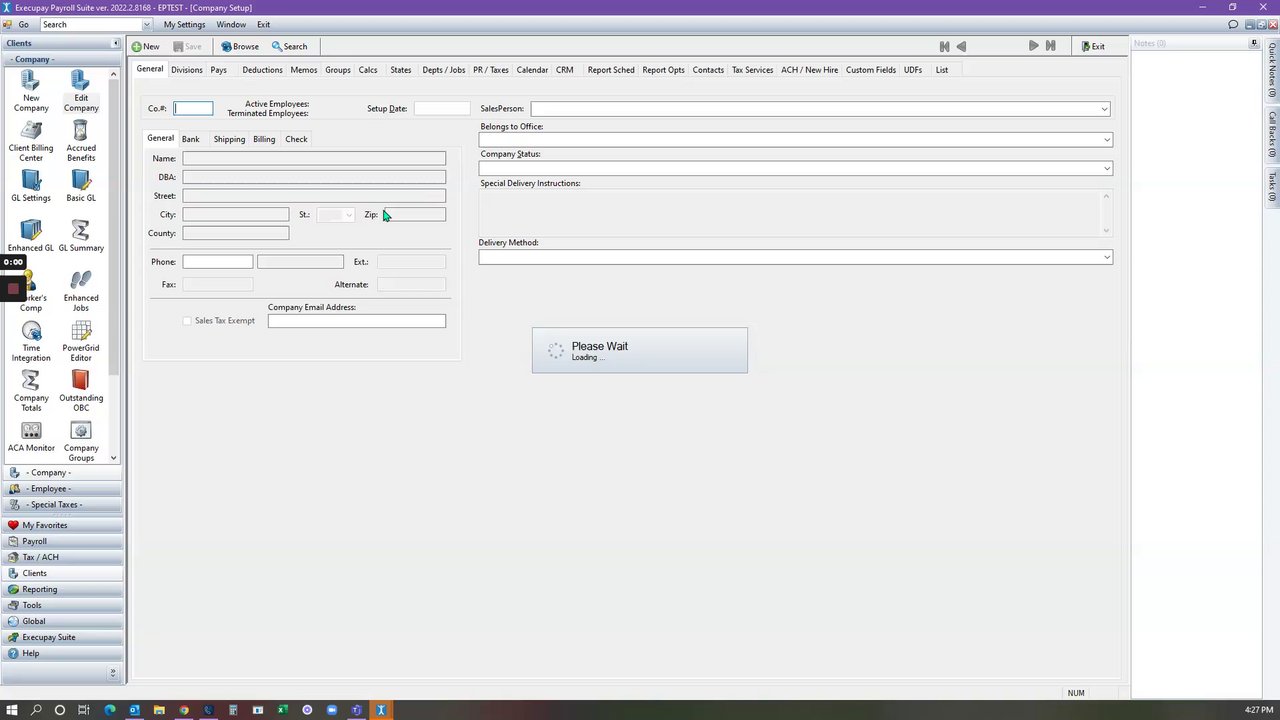Image resolution: width=1280 pixels, height=720 pixels.
Task: Expand the SalesPerson dropdown
Action: [x=1104, y=109]
